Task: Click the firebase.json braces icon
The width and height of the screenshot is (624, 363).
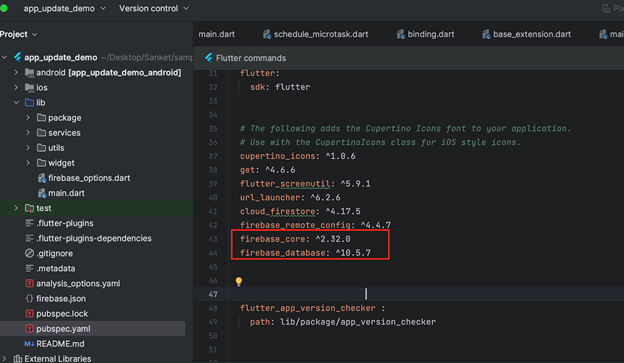Action: coord(29,299)
